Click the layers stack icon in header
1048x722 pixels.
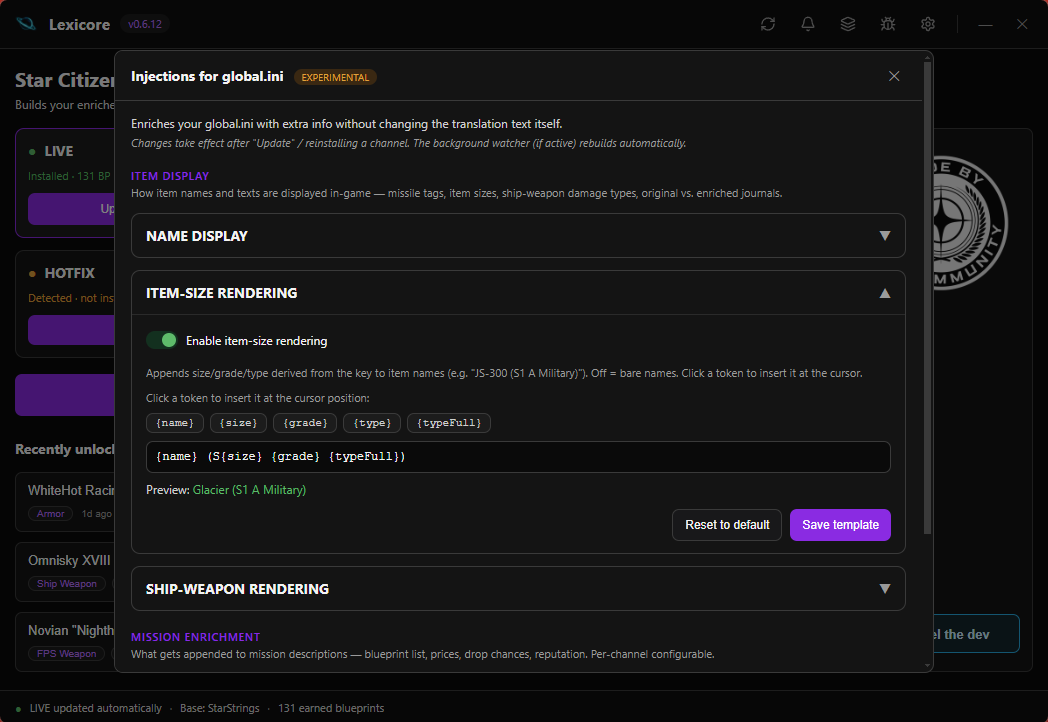847,24
